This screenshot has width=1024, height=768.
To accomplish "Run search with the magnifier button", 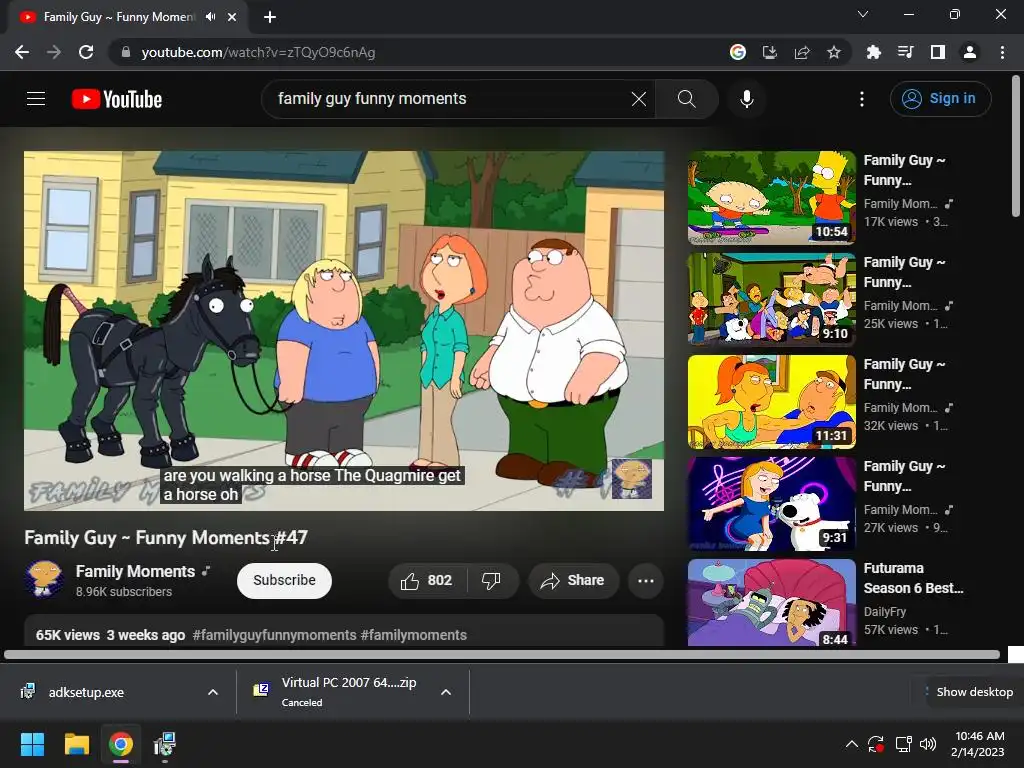I will pyautogui.click(x=686, y=99).
